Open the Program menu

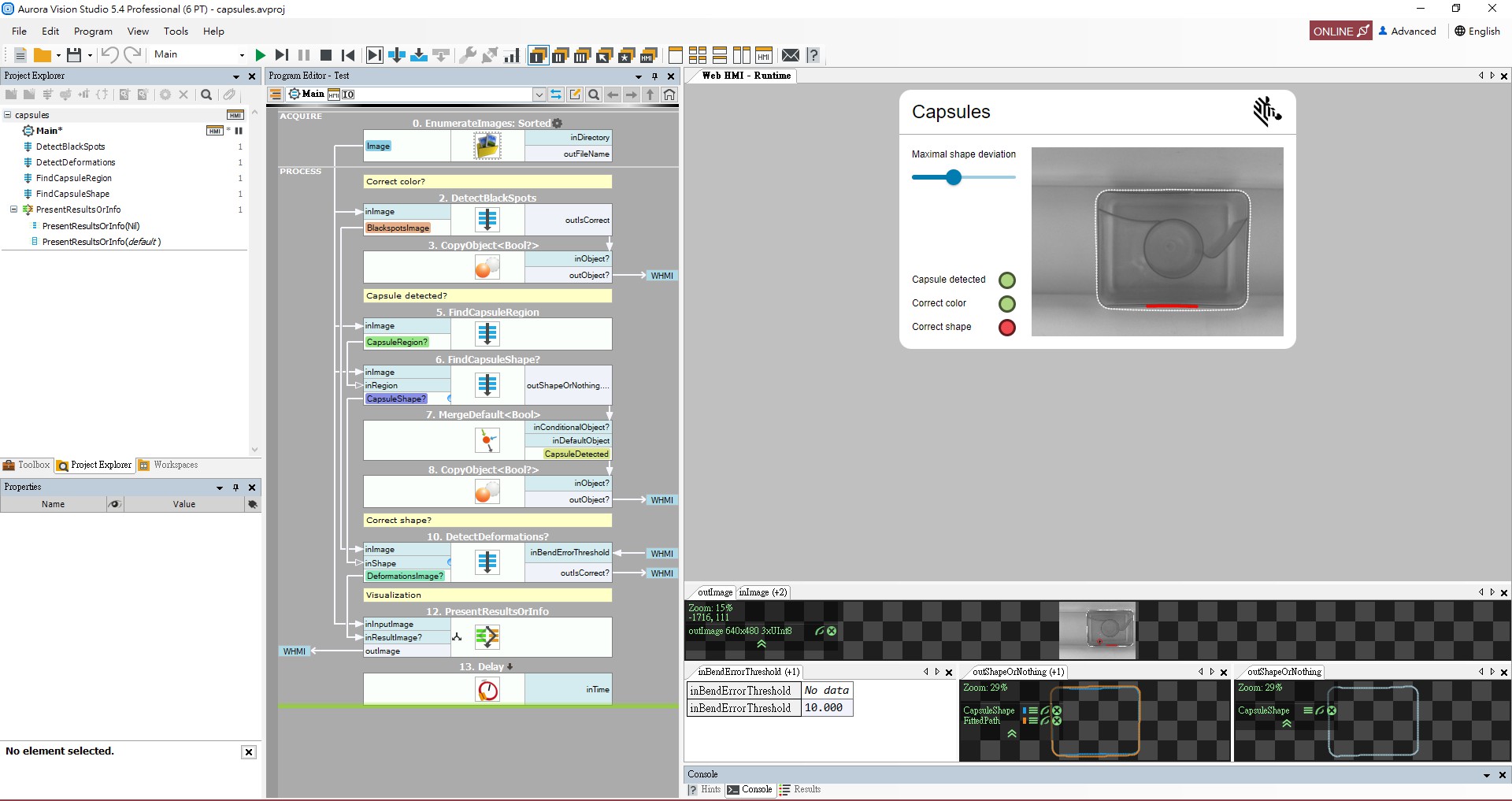93,31
